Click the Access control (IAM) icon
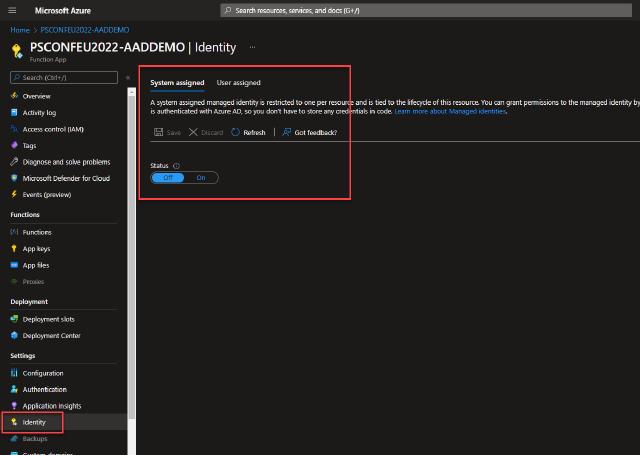 (14, 129)
